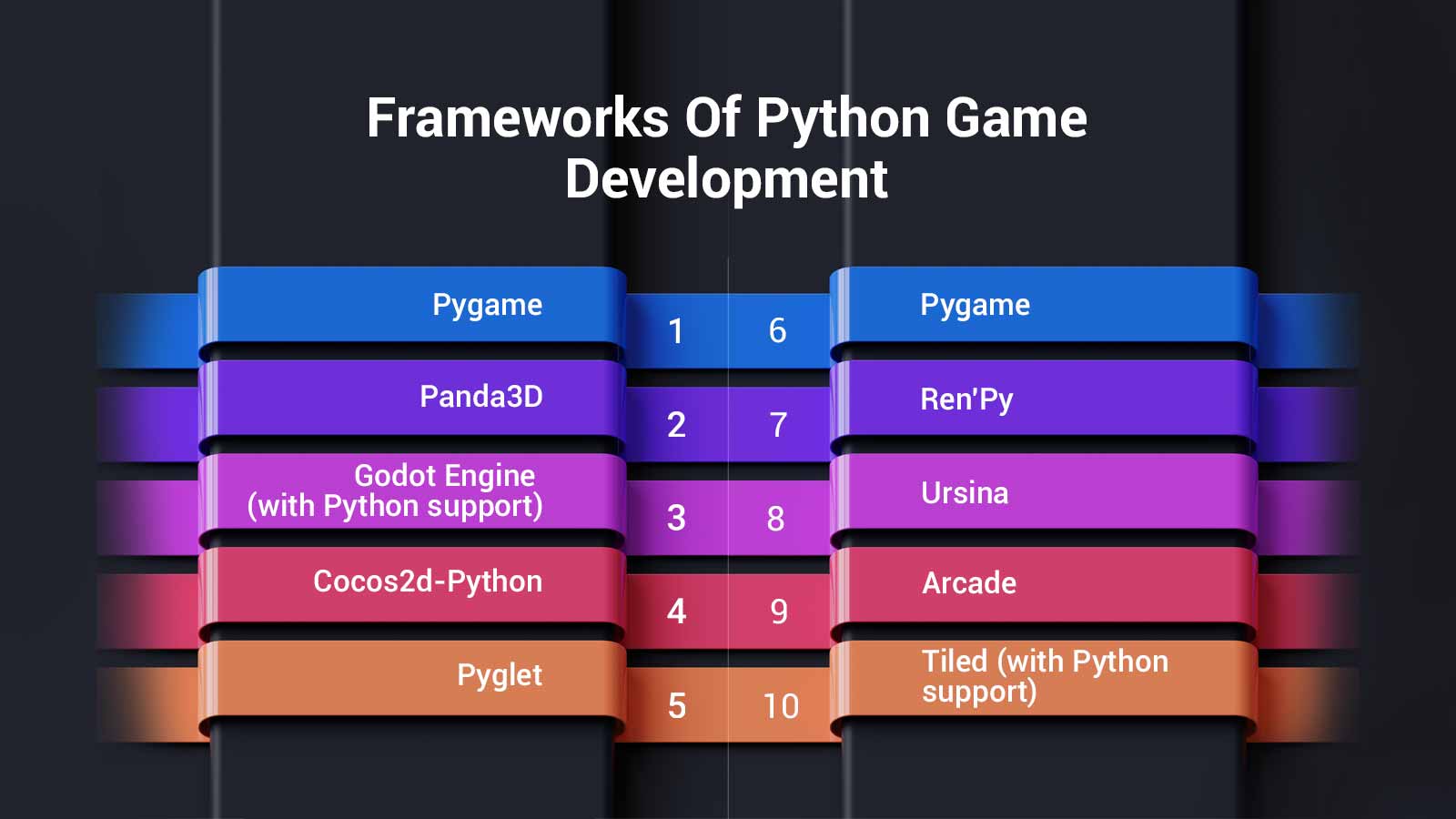Select the Ren'Py framework label
Screen dimensions: 1456x819
tap(966, 399)
